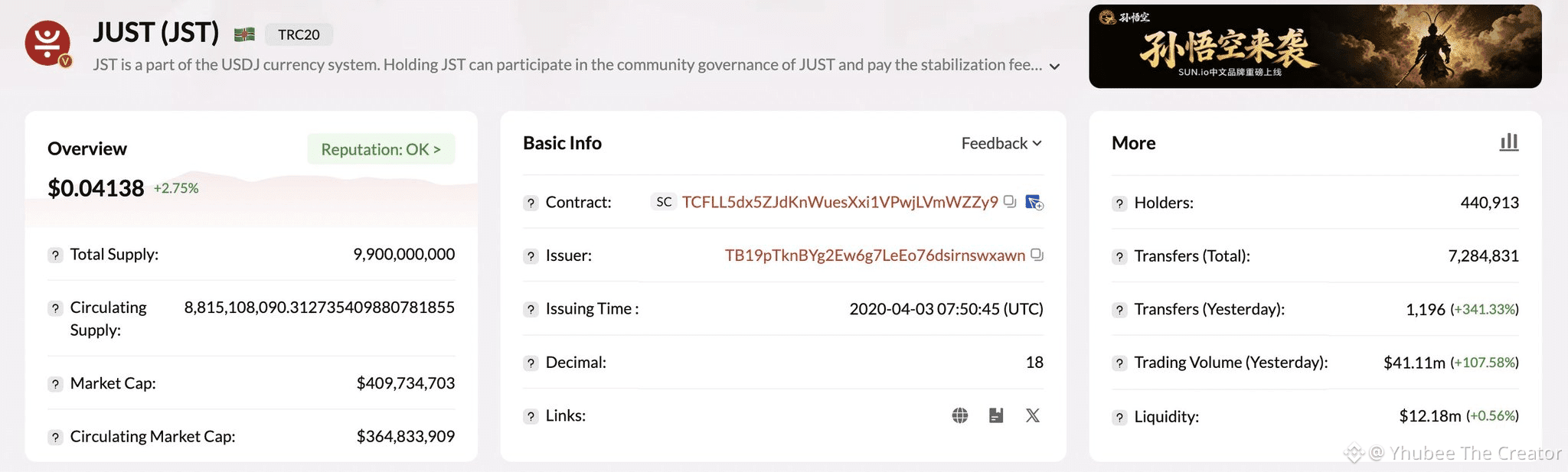Viewport: 1568px width, 472px height.
Task: Click the add-to-wallet icon next to contract
Action: tap(1034, 202)
